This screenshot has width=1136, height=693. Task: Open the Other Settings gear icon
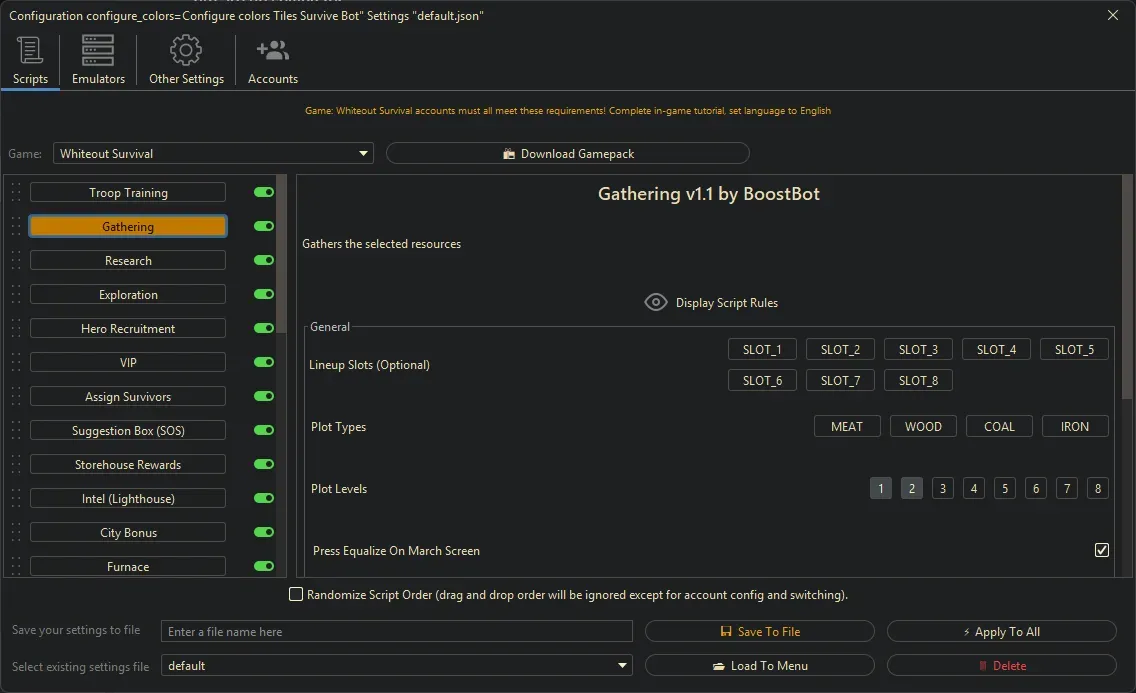(x=186, y=50)
